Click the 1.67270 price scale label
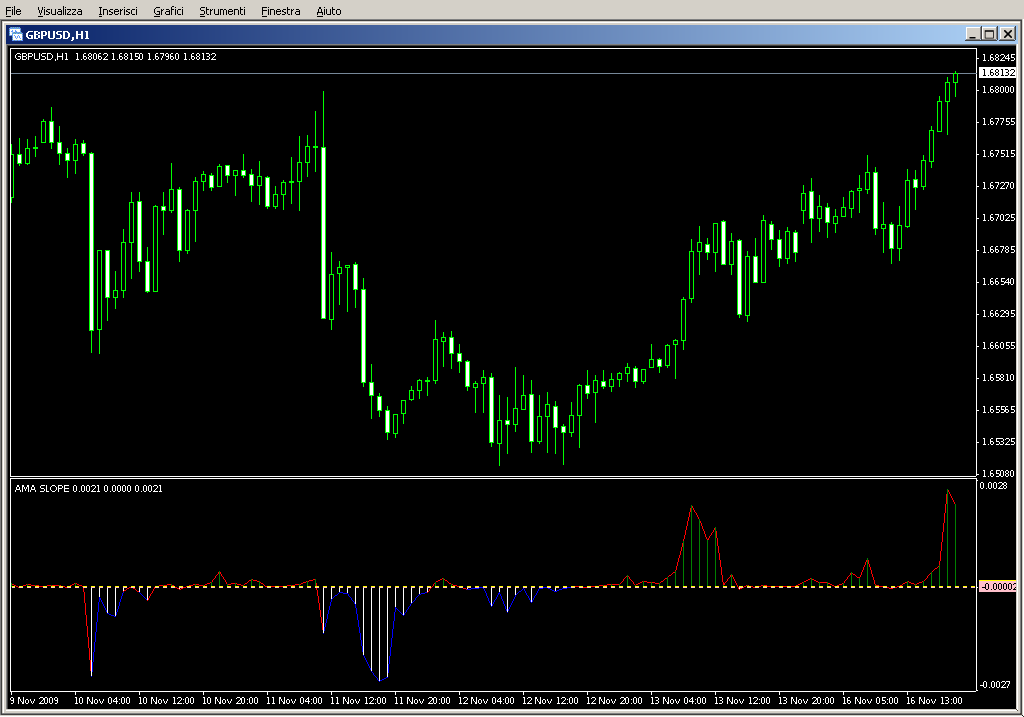 click(999, 185)
